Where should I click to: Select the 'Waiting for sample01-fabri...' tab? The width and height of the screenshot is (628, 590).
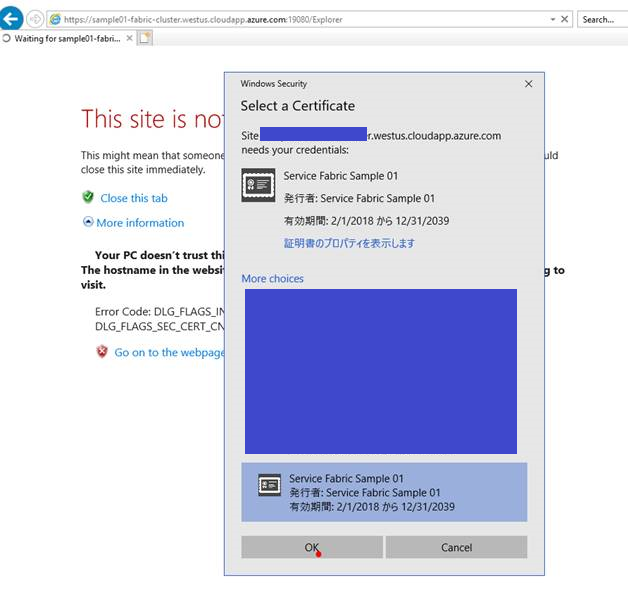pyautogui.click(x=67, y=38)
